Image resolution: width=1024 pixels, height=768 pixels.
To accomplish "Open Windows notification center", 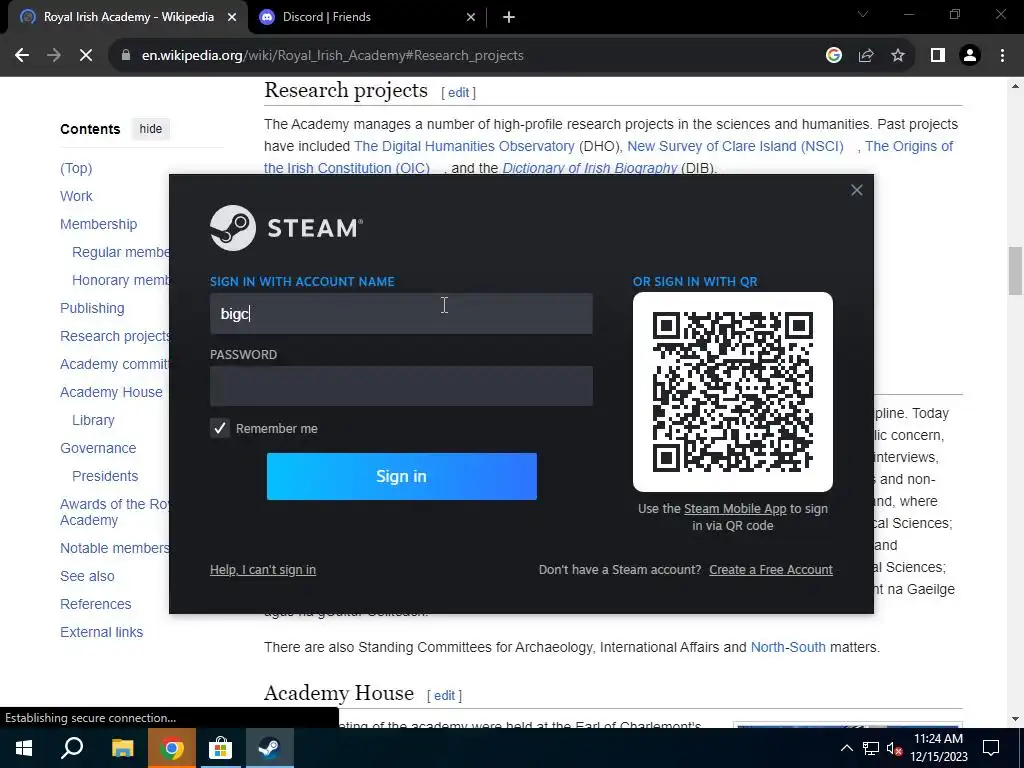I will point(991,748).
